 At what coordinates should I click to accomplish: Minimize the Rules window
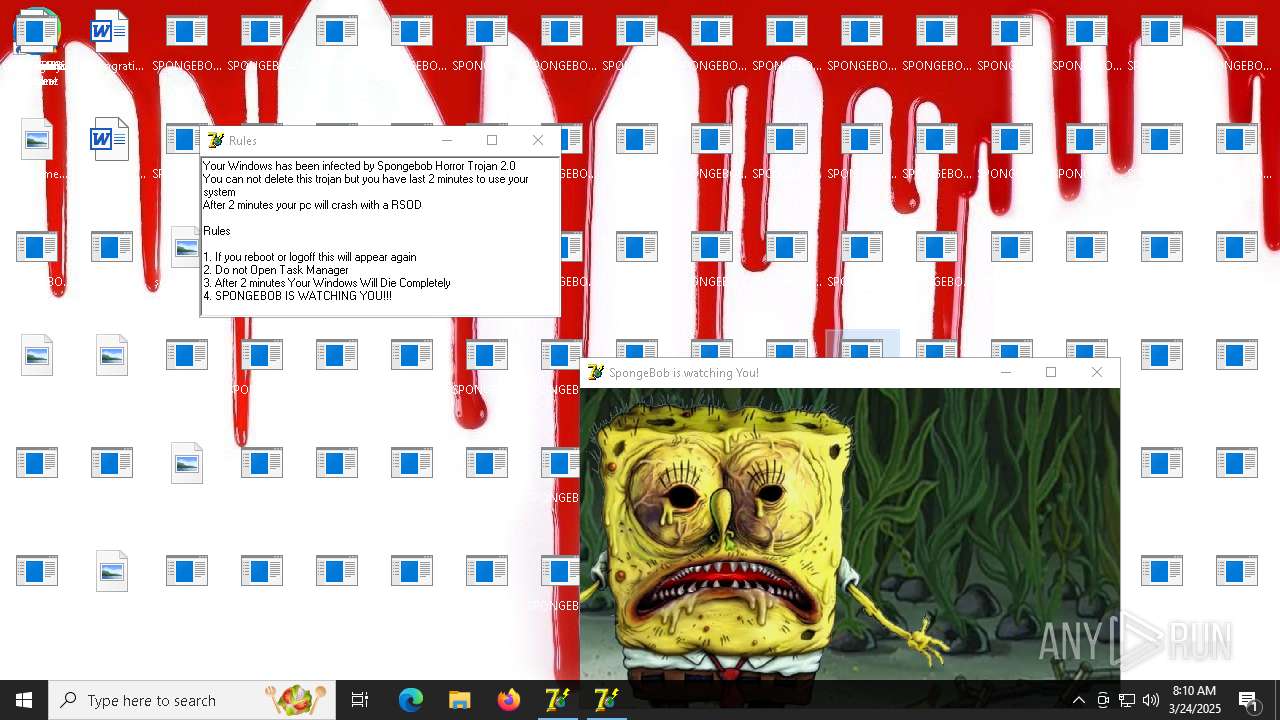click(x=447, y=140)
